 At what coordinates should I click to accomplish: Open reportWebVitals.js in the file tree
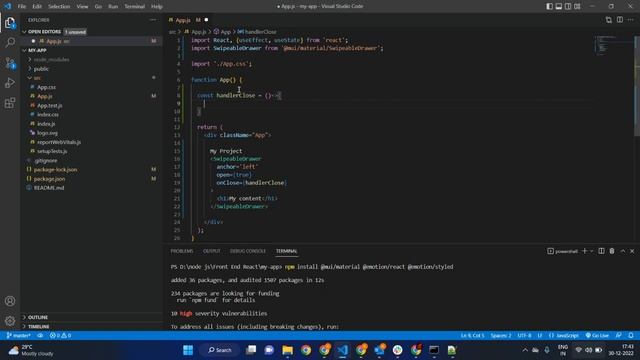[x=59, y=142]
